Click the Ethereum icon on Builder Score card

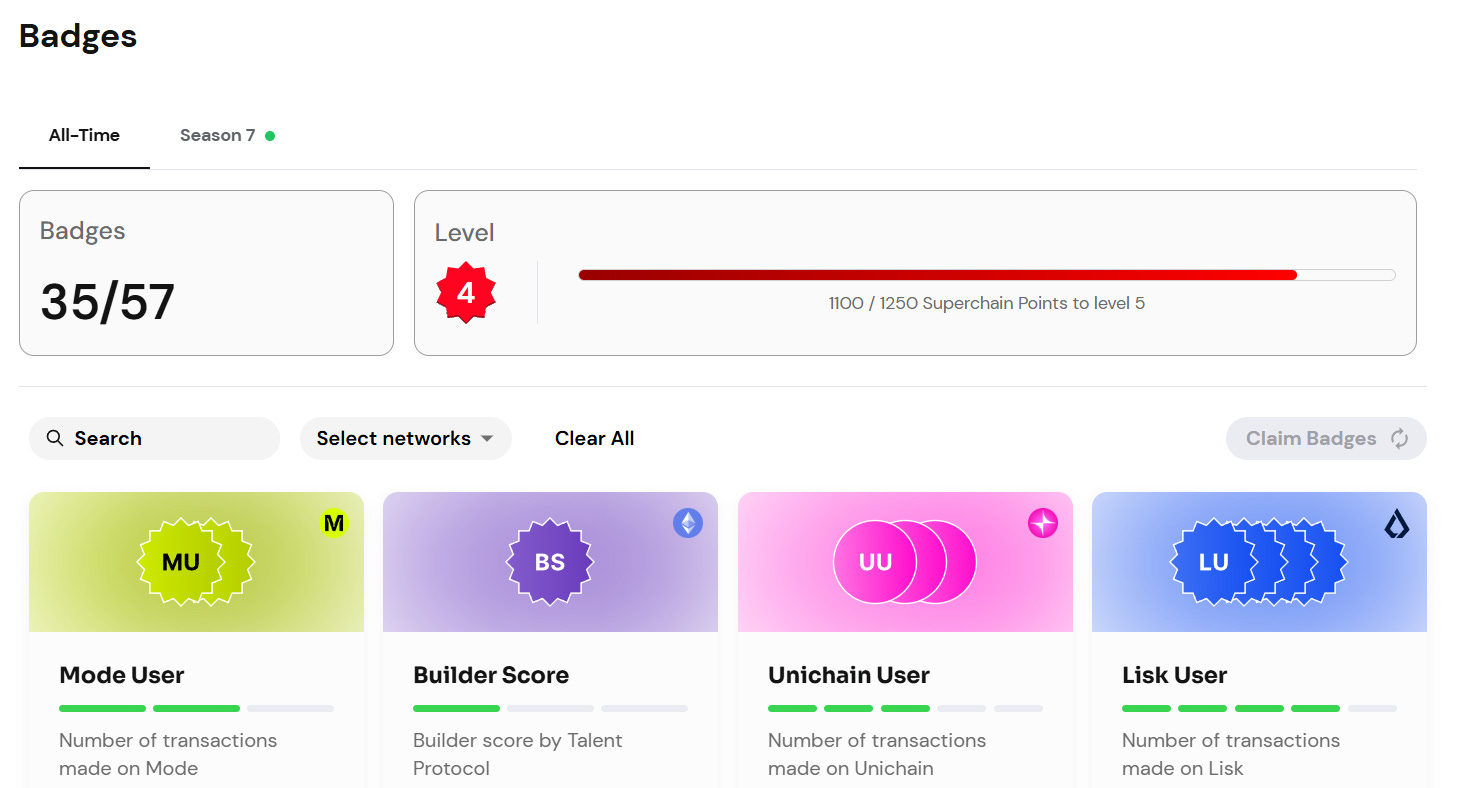(x=688, y=523)
